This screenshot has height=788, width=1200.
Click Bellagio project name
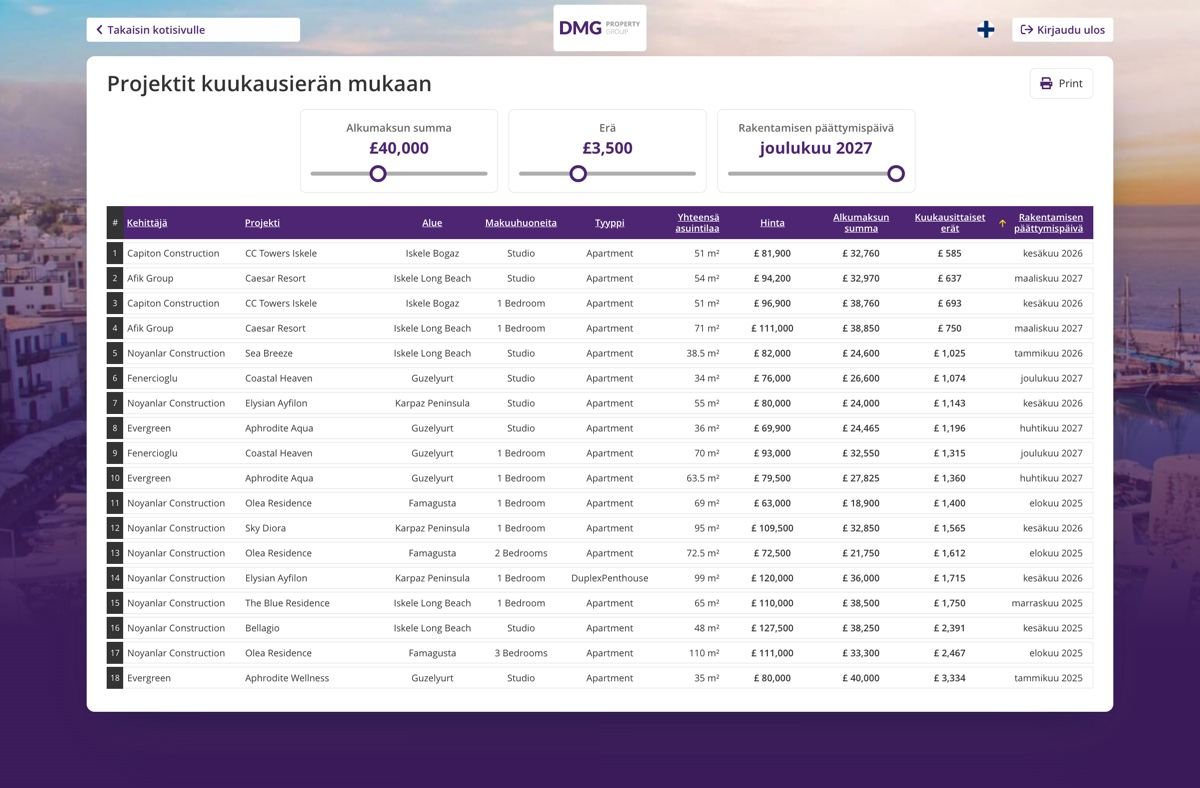262,628
